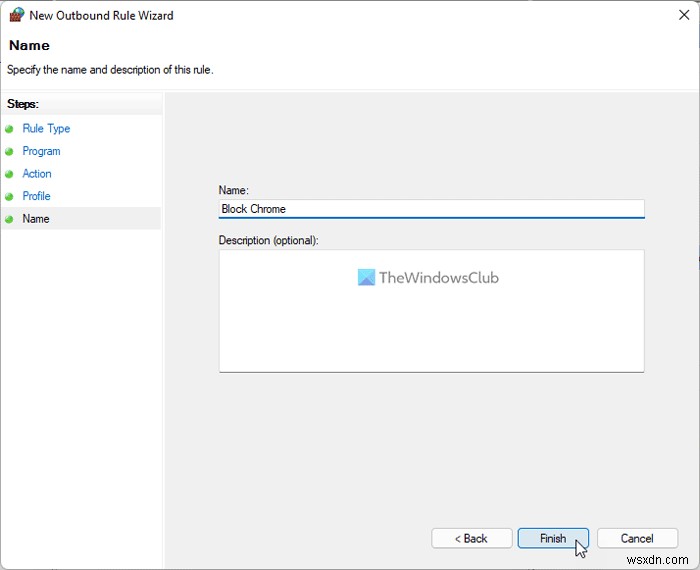This screenshot has width=700, height=570.
Task: Click the firewall wizard icon in title bar
Action: pos(17,15)
